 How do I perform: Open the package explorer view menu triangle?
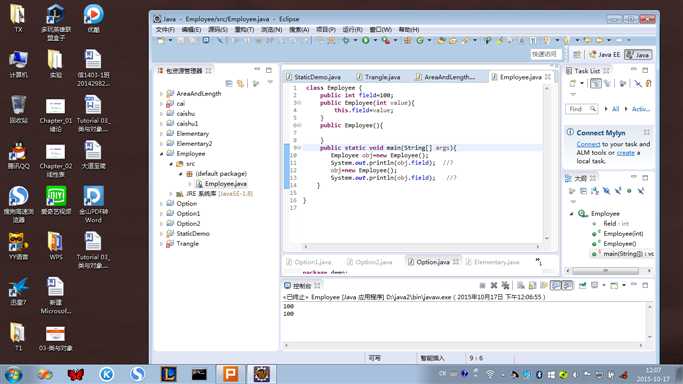[x=270, y=83]
